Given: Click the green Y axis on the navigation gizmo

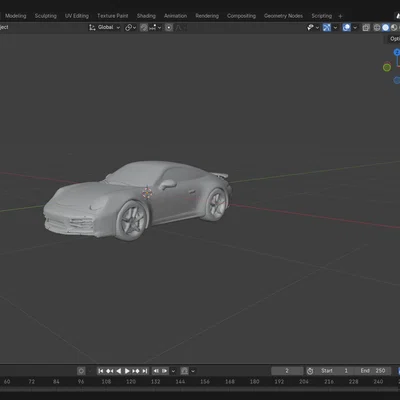Looking at the screenshot, I should point(387,68).
